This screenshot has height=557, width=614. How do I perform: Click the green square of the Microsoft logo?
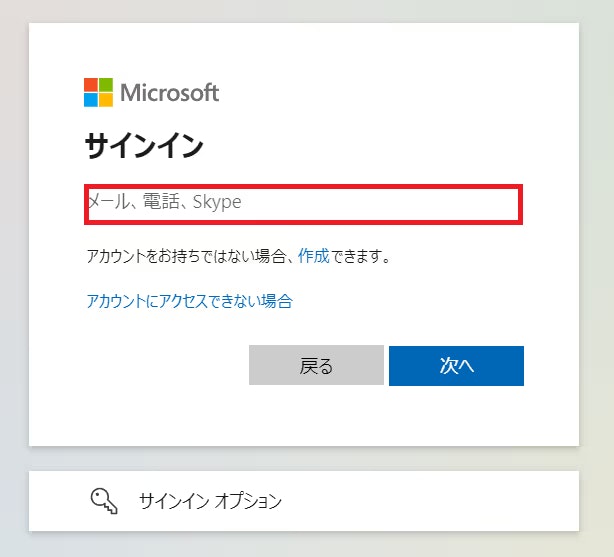pyautogui.click(x=106, y=85)
